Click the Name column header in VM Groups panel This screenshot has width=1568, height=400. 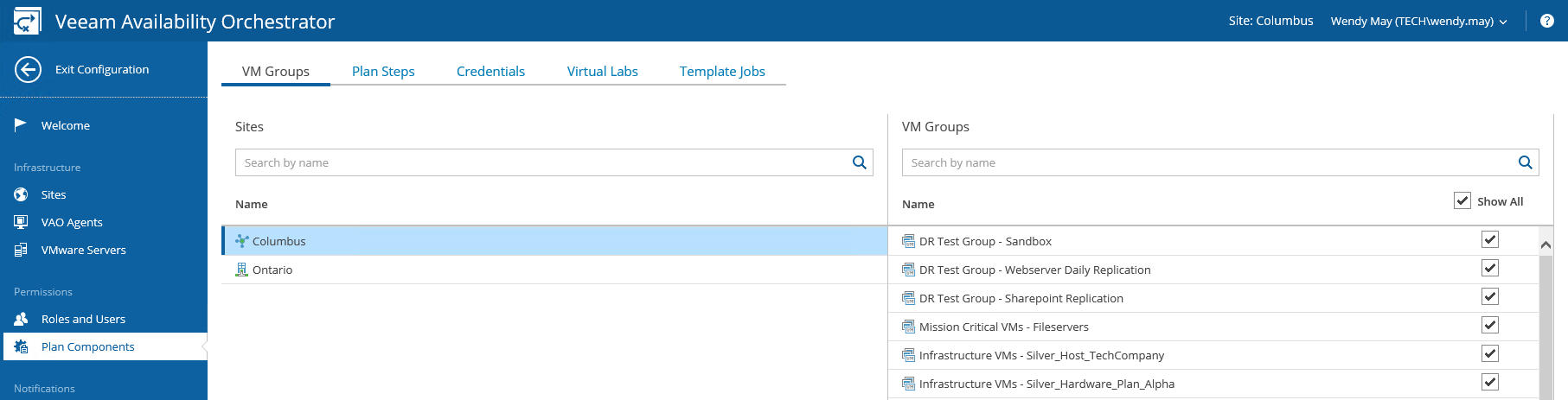(x=918, y=204)
